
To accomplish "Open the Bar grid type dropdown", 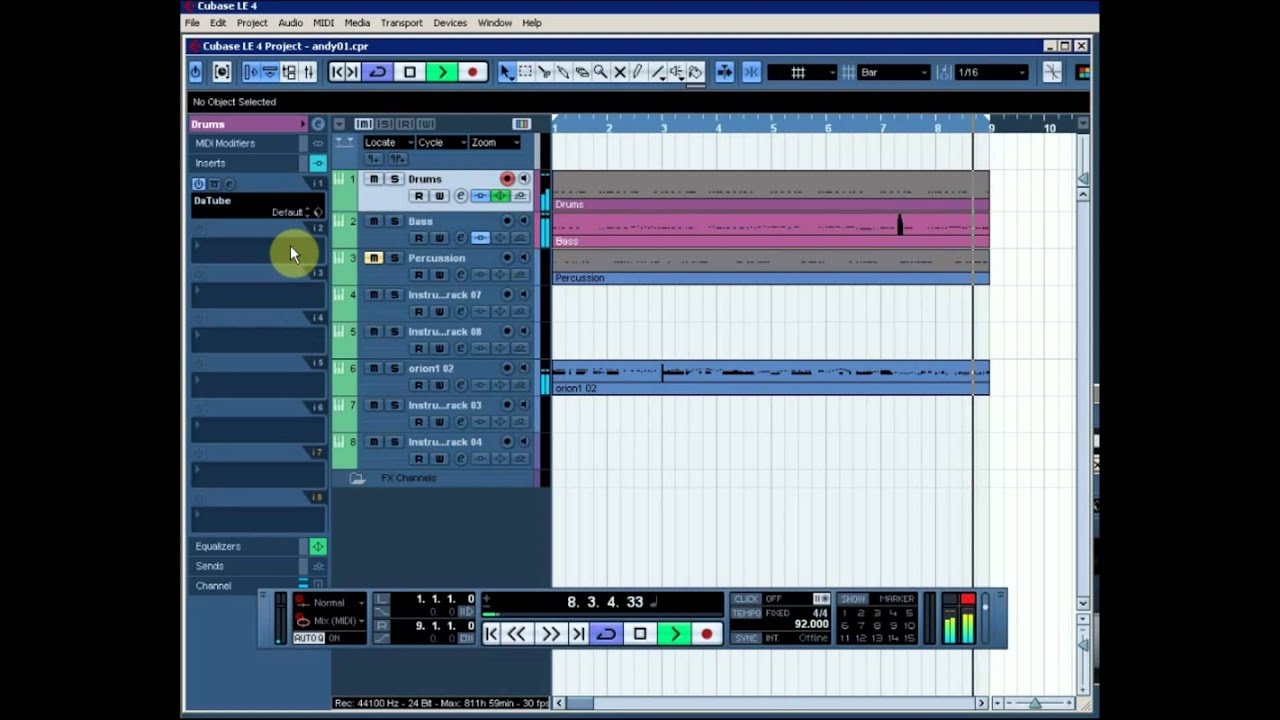I will pyautogui.click(x=894, y=72).
